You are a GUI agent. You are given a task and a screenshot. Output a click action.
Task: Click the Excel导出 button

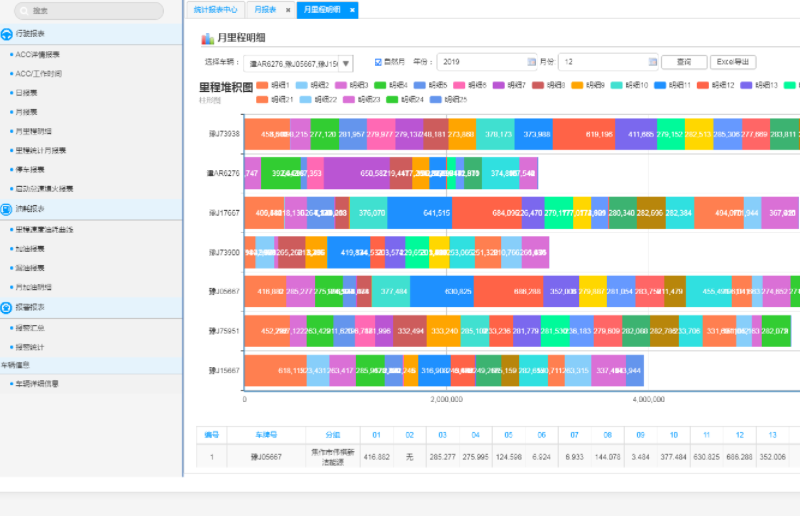pyautogui.click(x=732, y=62)
